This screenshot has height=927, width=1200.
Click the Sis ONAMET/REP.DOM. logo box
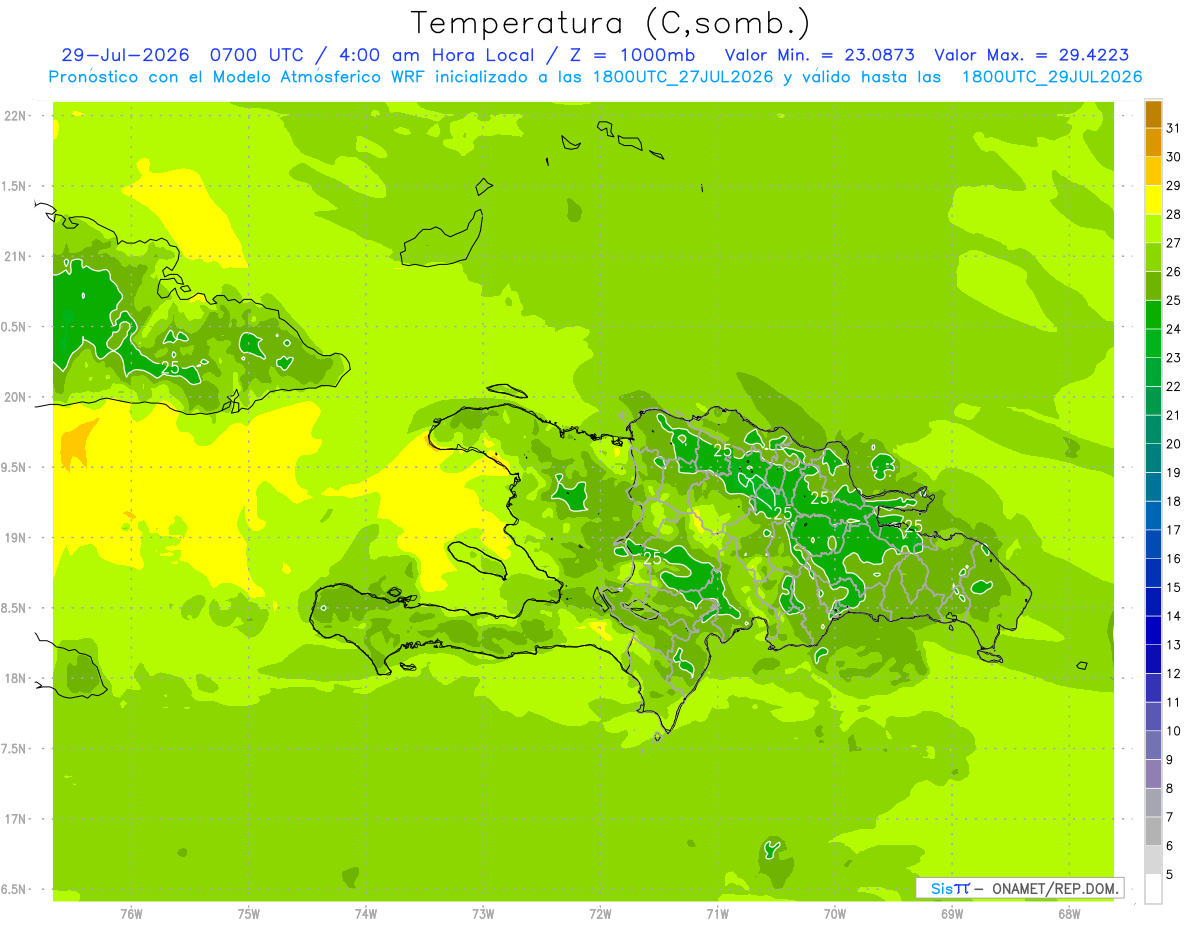[x=1020, y=888]
